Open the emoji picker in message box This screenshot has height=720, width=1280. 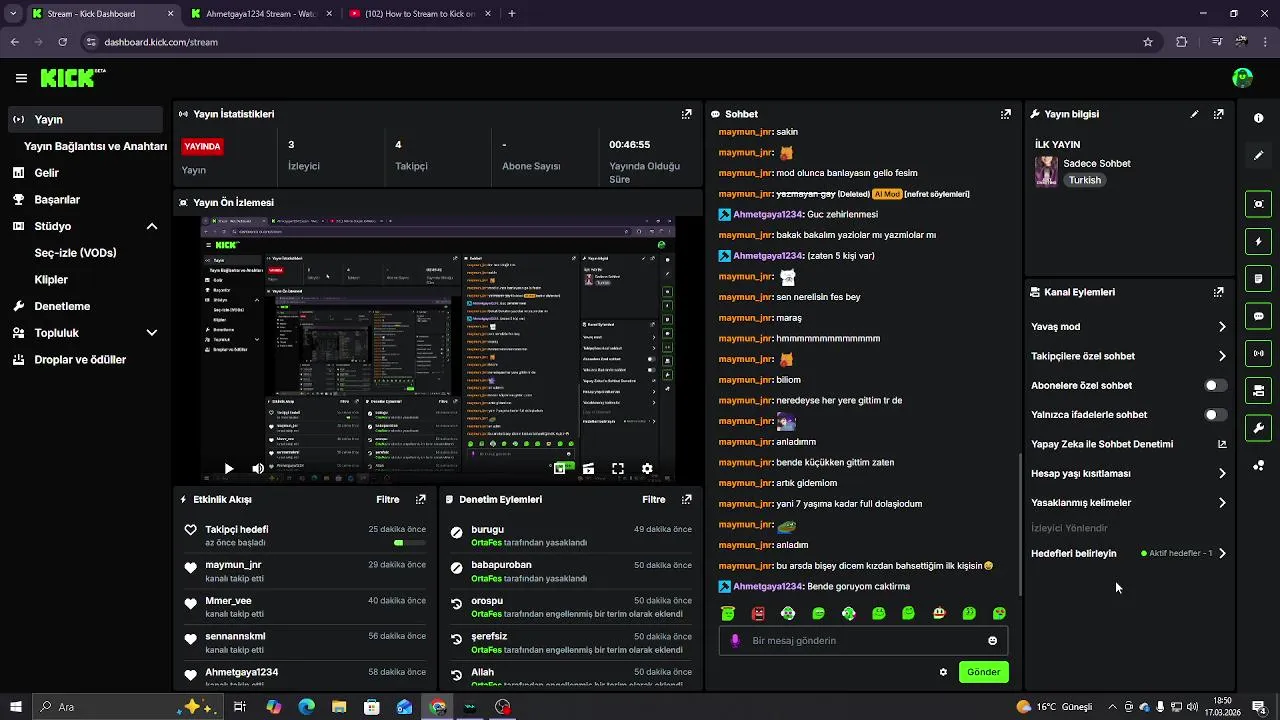[x=992, y=641]
